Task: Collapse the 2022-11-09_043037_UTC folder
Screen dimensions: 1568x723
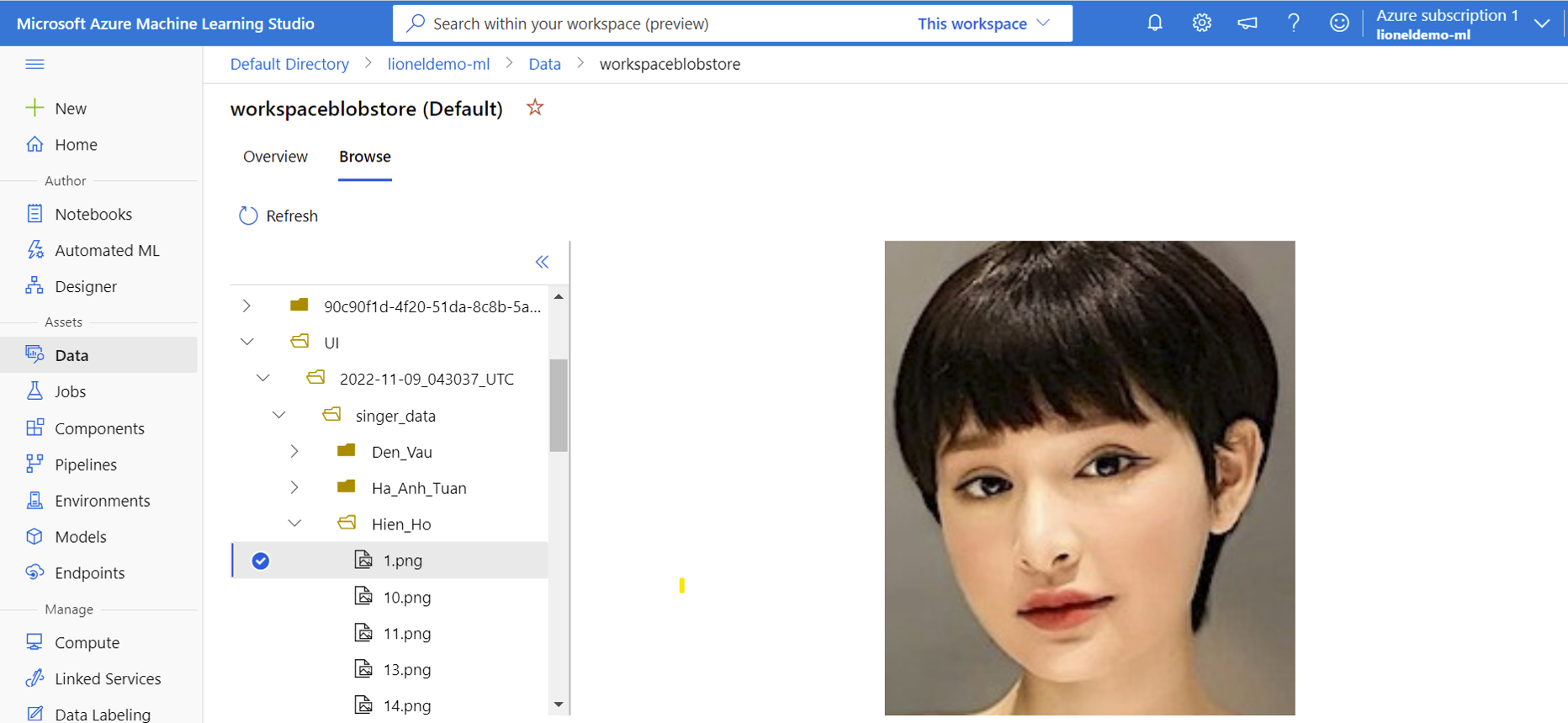Action: (262, 378)
